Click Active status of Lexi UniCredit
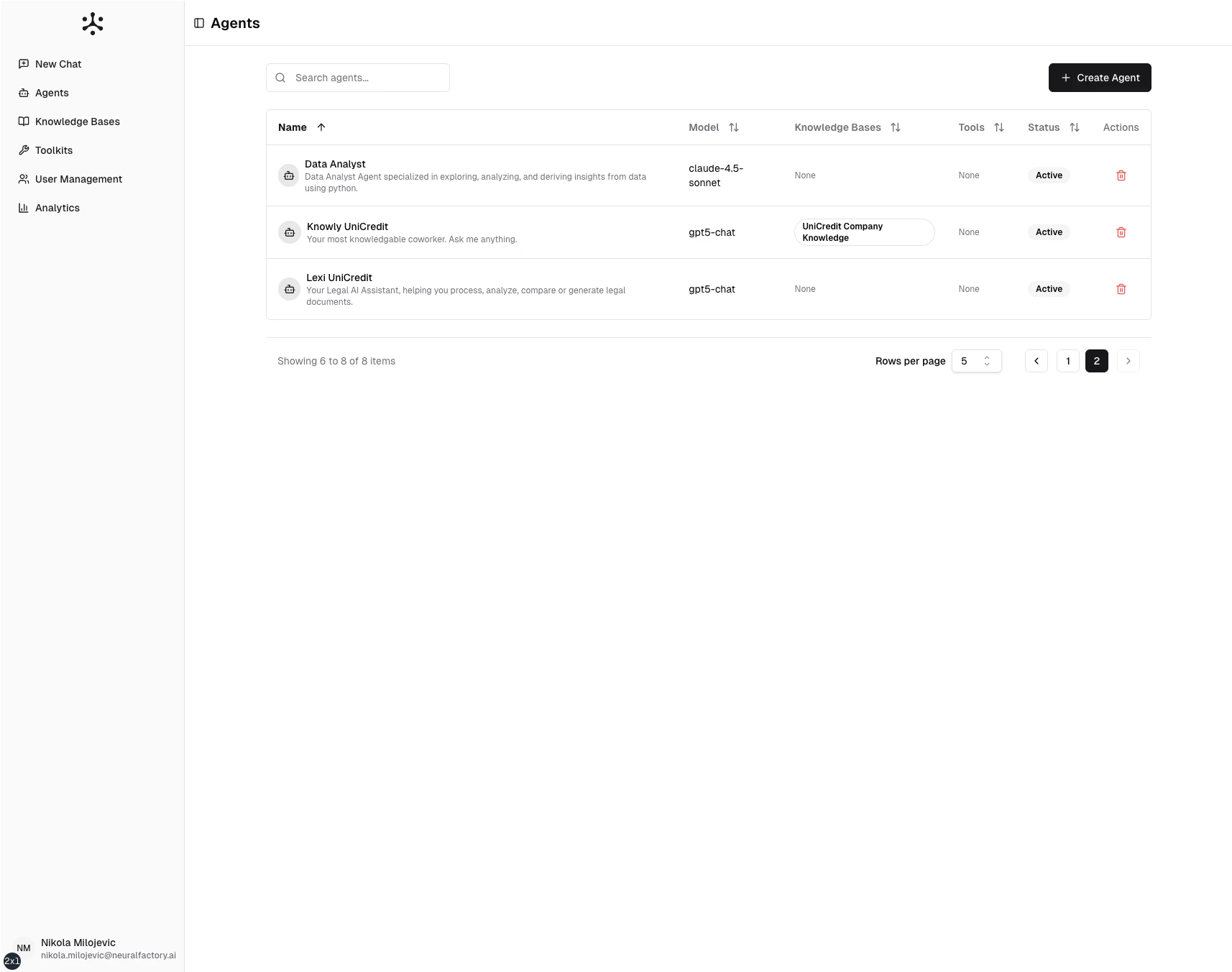The image size is (1232, 972). pyautogui.click(x=1049, y=289)
